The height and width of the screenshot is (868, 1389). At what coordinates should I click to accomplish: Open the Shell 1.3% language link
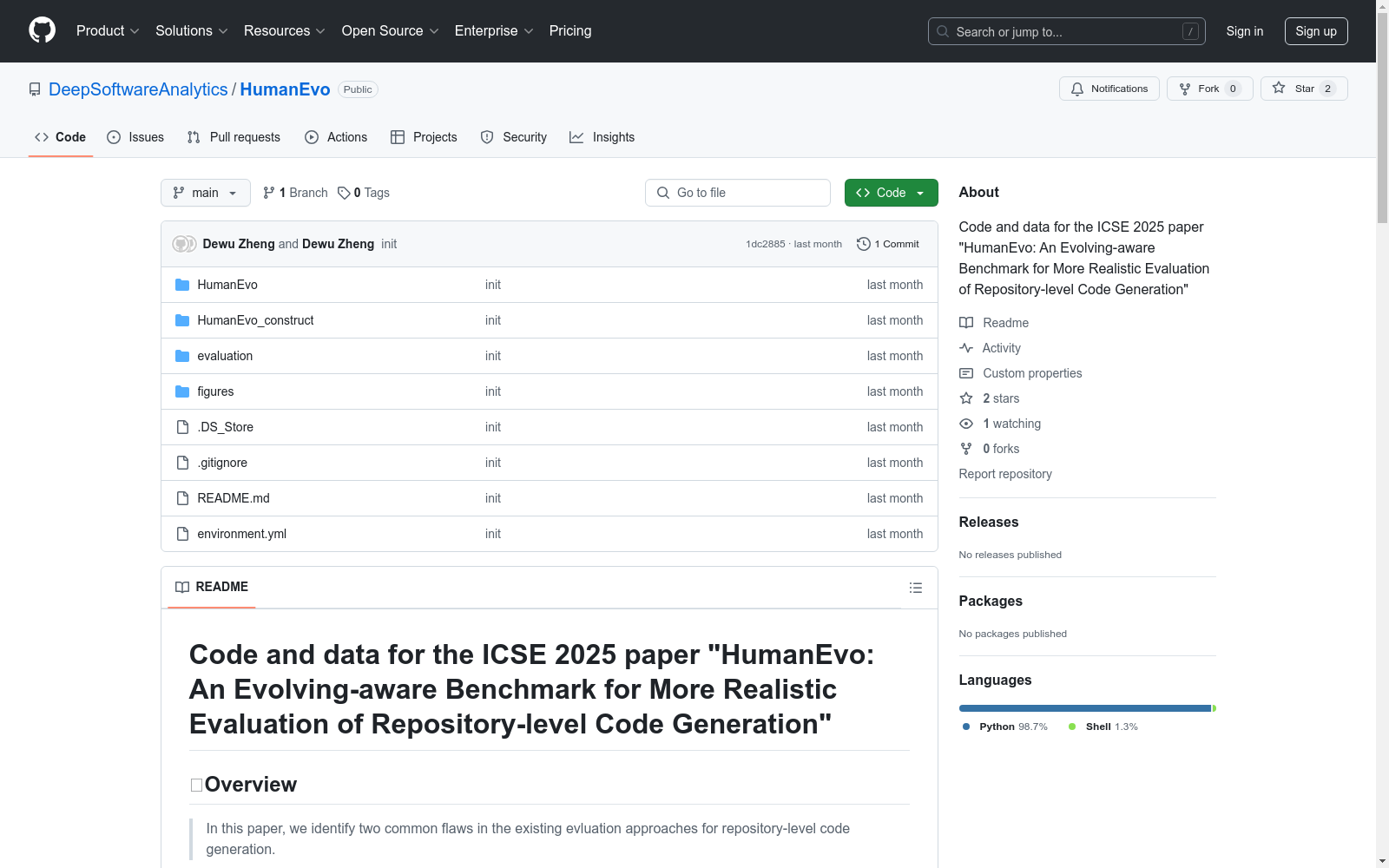pos(1103,727)
